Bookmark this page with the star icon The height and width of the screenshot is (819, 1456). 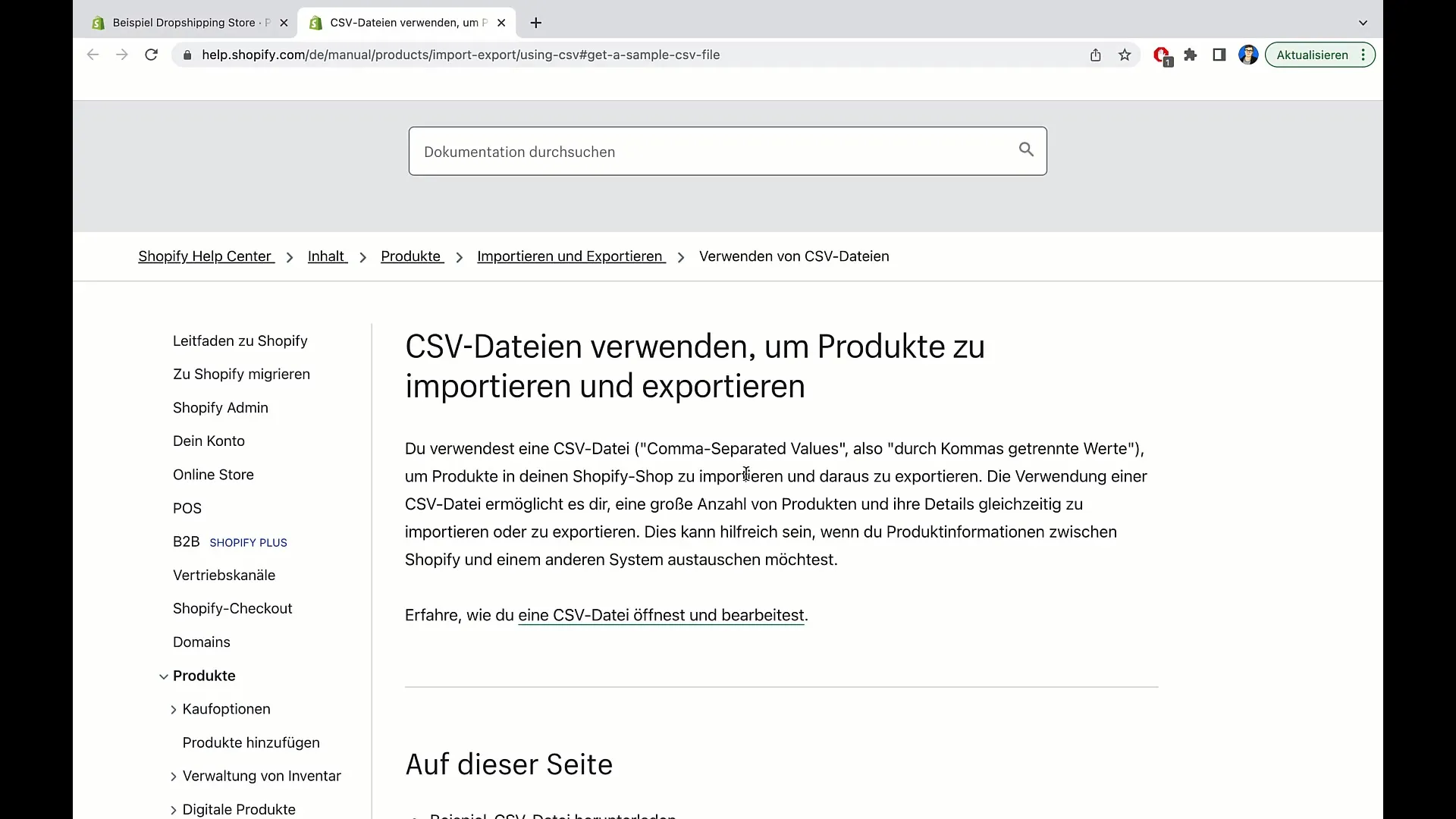(1125, 55)
